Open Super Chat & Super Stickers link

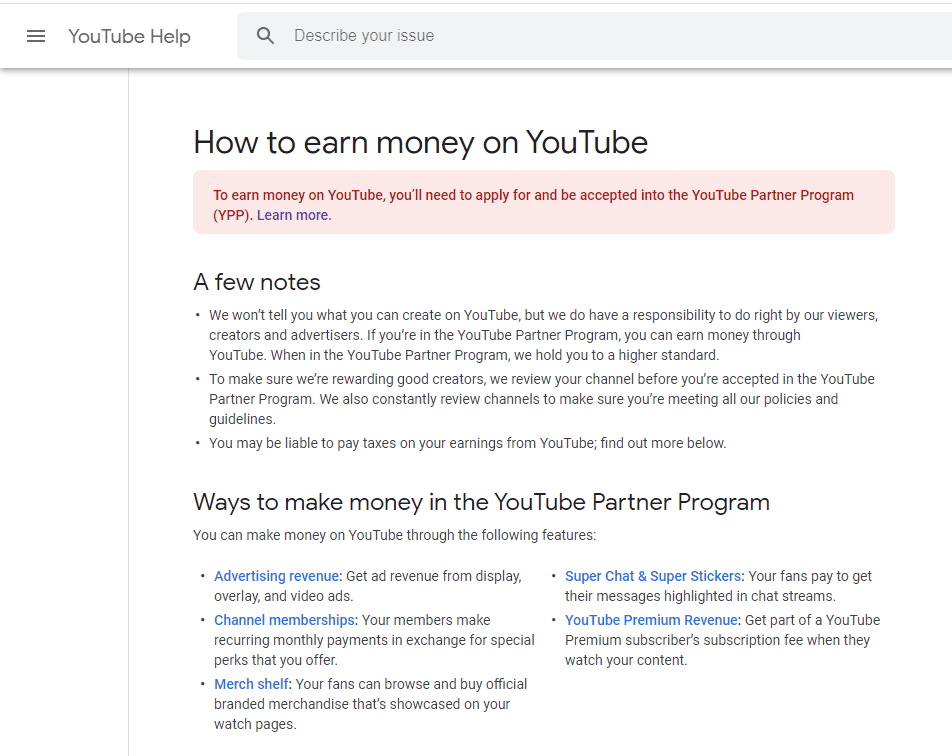(653, 576)
